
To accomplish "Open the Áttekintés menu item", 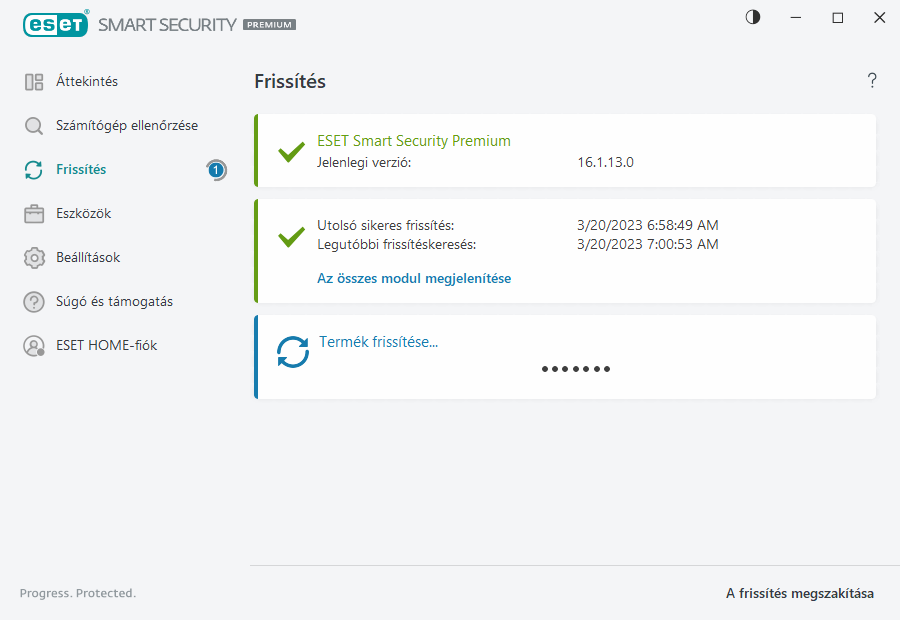I will [87, 82].
